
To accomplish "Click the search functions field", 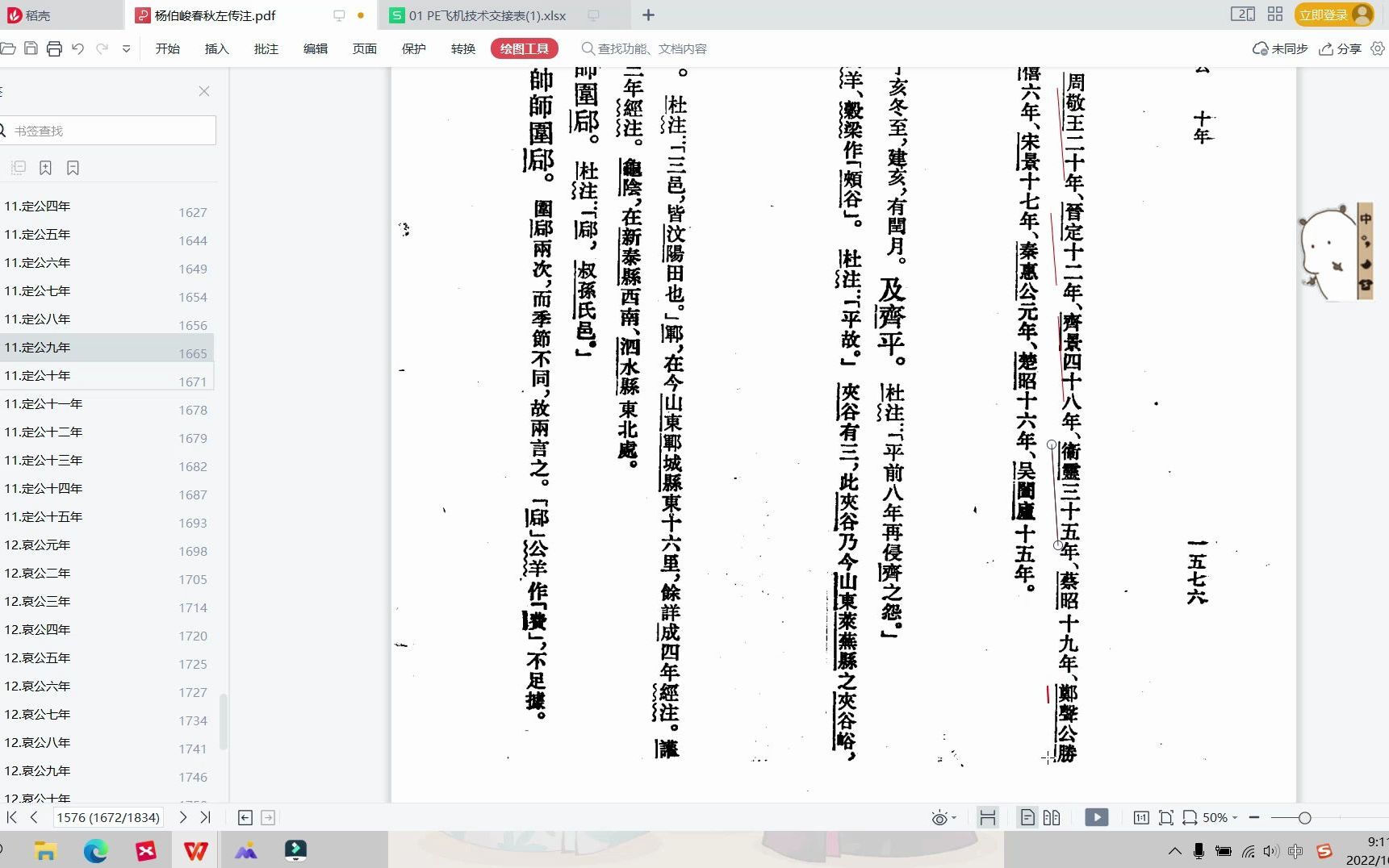I will click(x=644, y=48).
